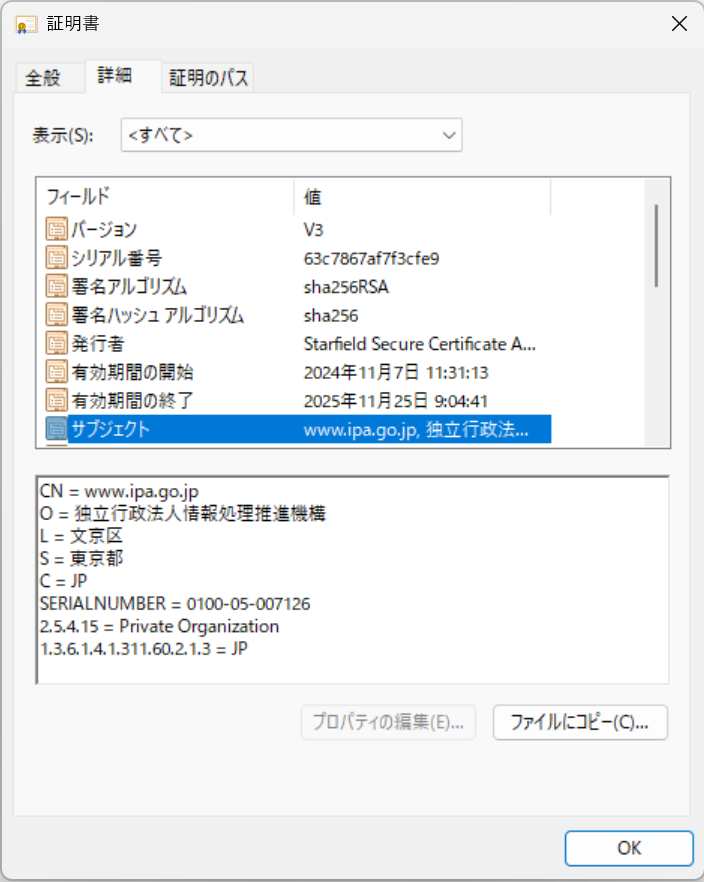
Task: Click the 有効期間の終了 field row icon
Action: 56,400
